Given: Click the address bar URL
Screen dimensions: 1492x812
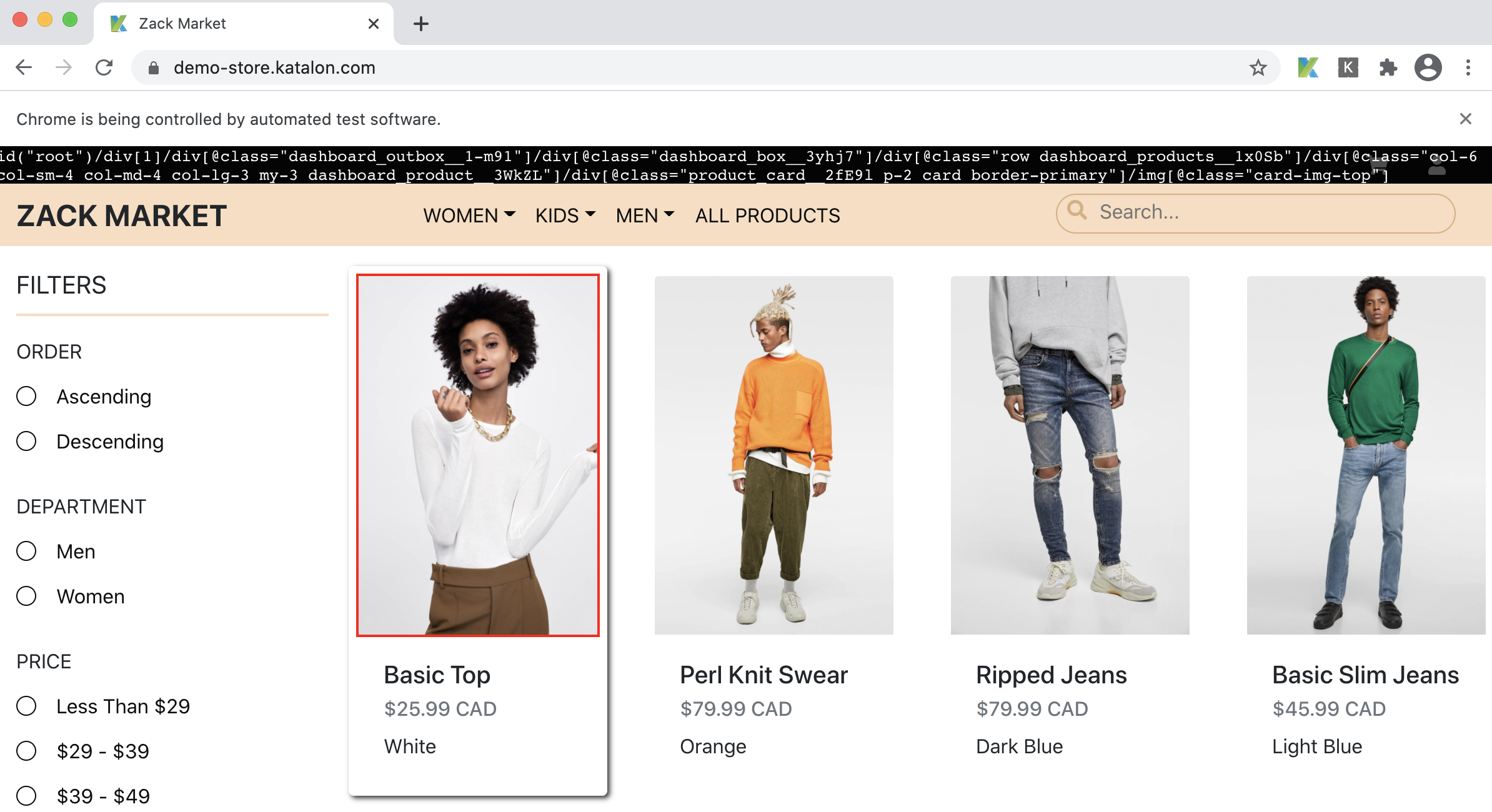Looking at the screenshot, I should click(274, 67).
